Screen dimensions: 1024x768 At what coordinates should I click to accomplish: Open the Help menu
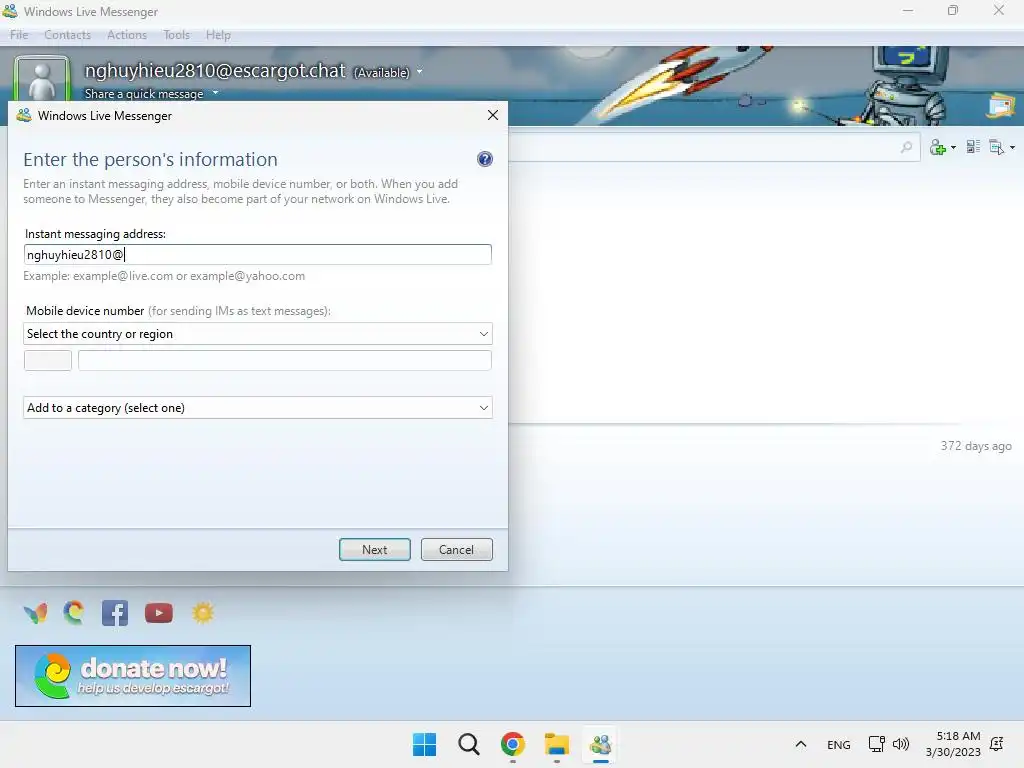pos(218,35)
